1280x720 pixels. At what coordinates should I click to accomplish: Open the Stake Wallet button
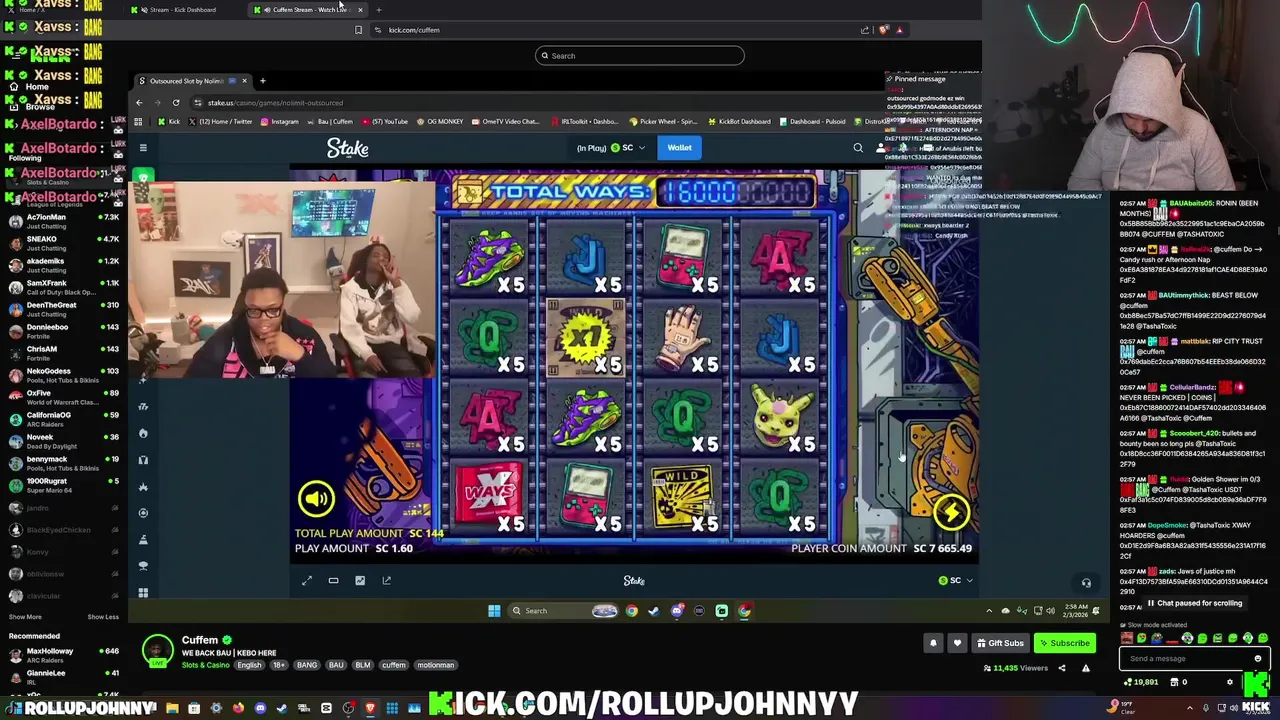pyautogui.click(x=679, y=148)
